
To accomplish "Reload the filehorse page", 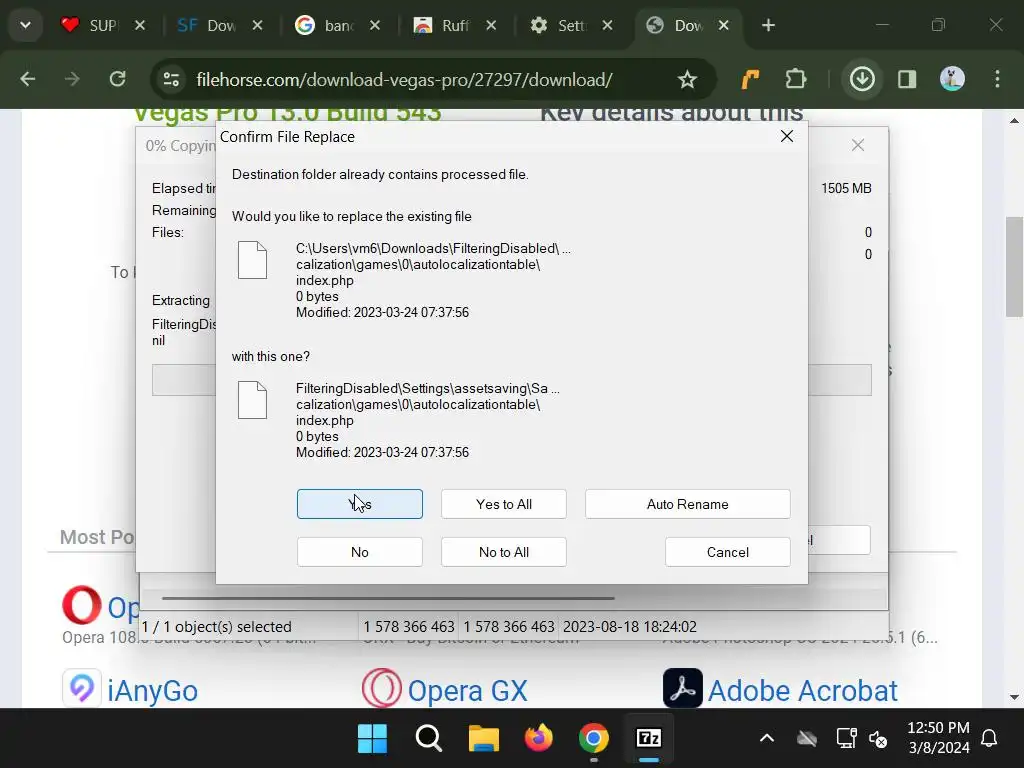I will (x=118, y=79).
